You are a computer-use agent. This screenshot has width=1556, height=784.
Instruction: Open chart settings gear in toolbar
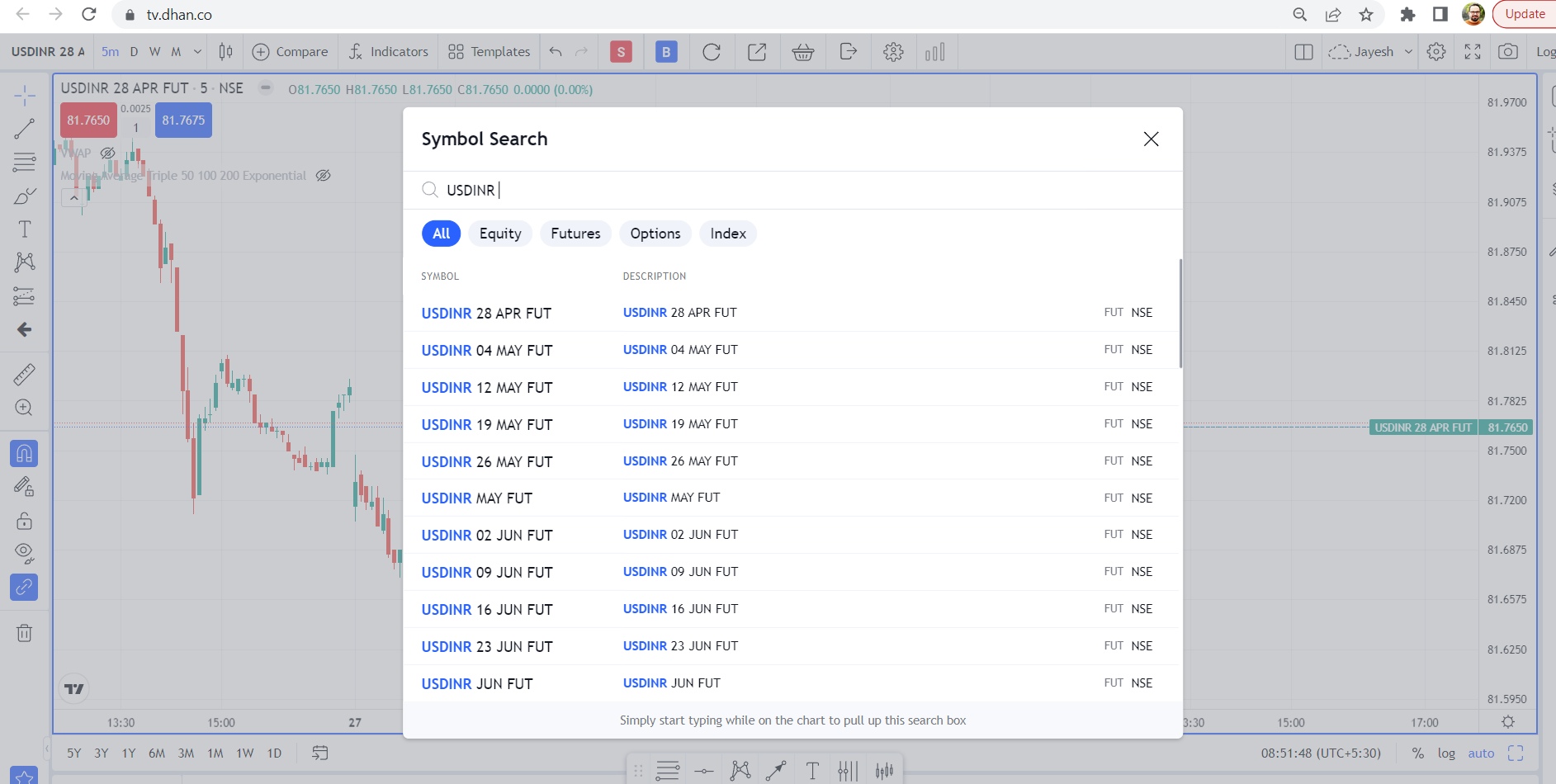893,52
